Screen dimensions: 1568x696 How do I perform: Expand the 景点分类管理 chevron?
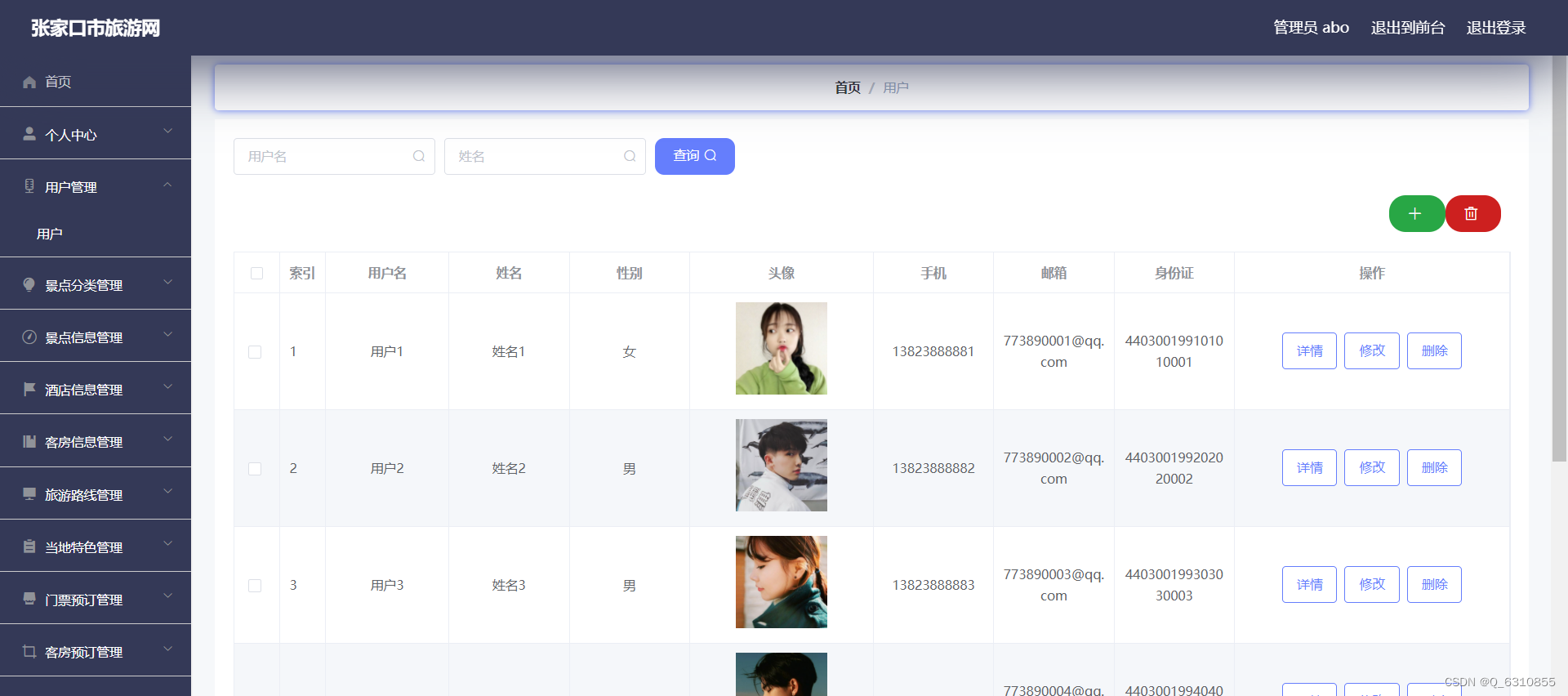coord(167,283)
